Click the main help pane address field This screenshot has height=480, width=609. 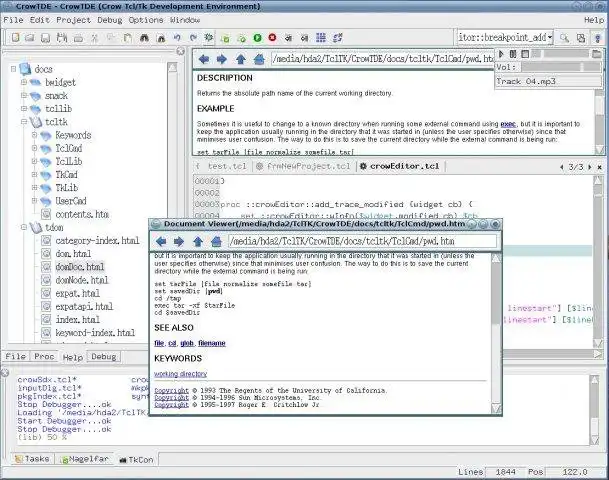pyautogui.click(x=383, y=59)
